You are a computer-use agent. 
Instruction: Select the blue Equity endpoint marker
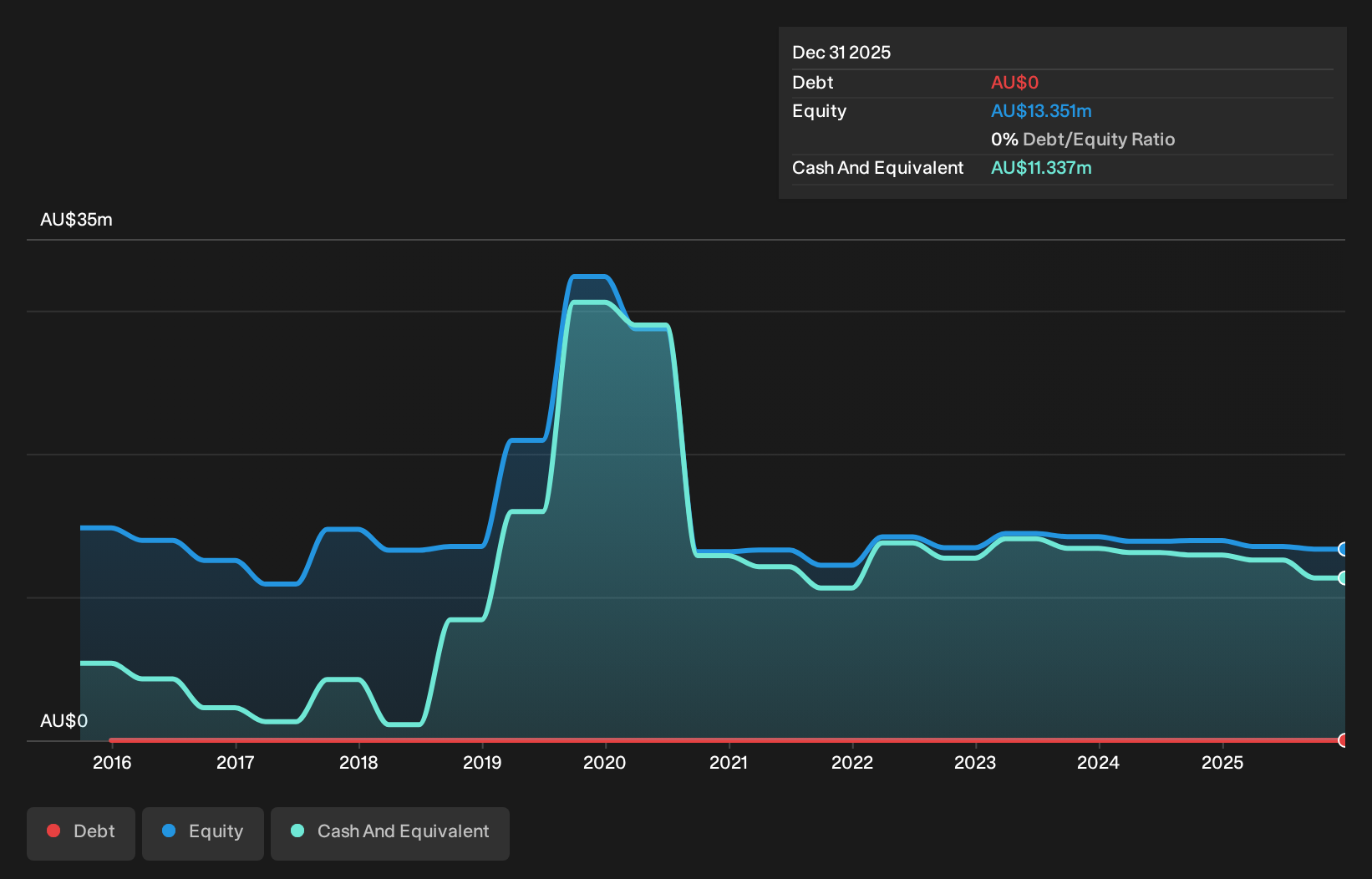pyautogui.click(x=1343, y=549)
